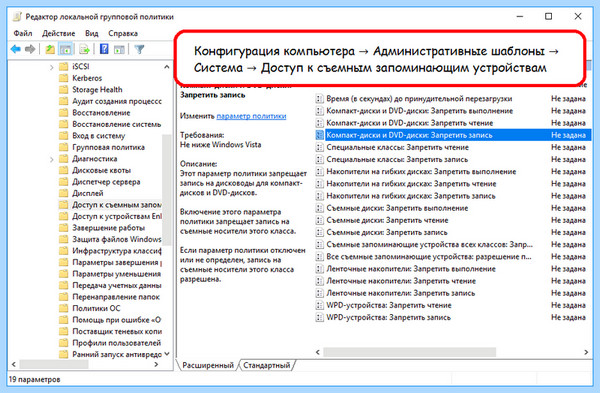Viewport: 600px width, 393px height.
Task: Select 'Накопители на гибких дисках: Запретить запись'
Action: [x=411, y=196]
